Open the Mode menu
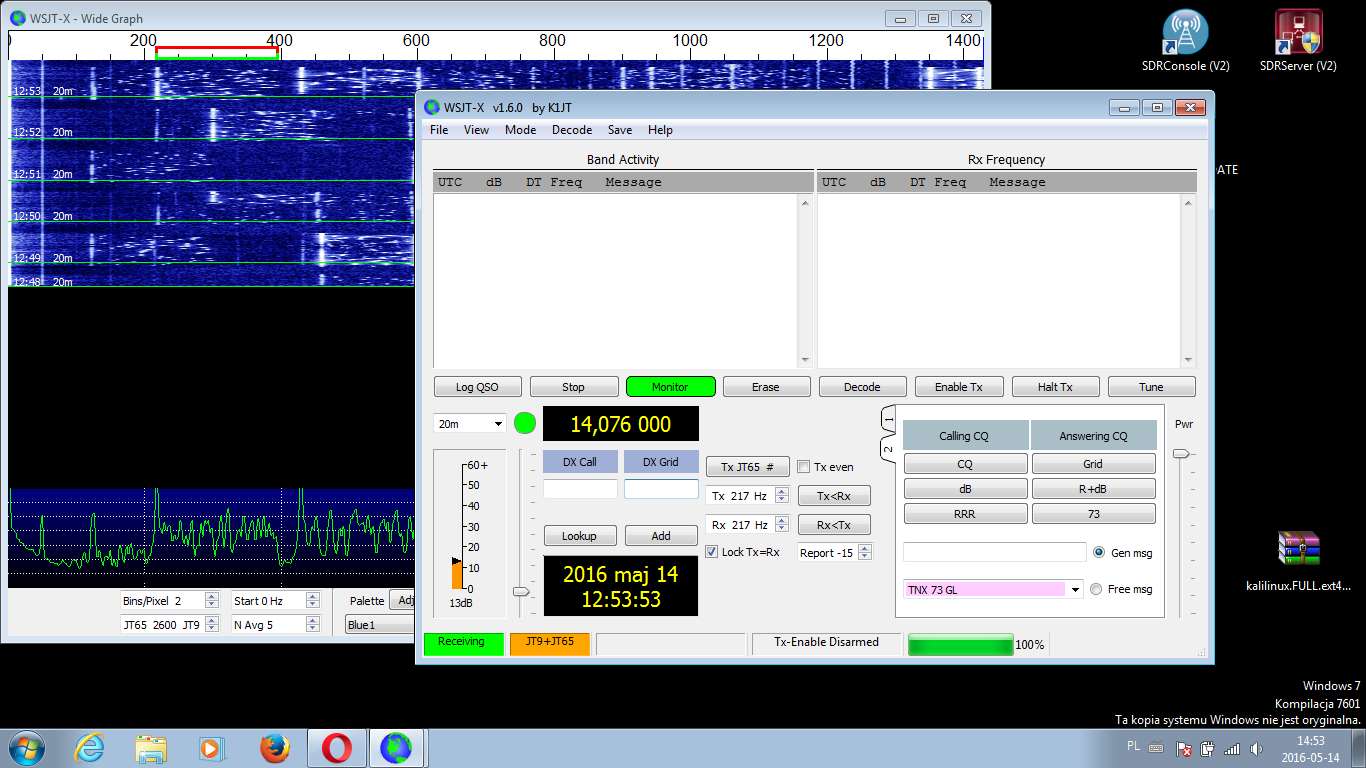This screenshot has height=768, width=1366. tap(520, 130)
